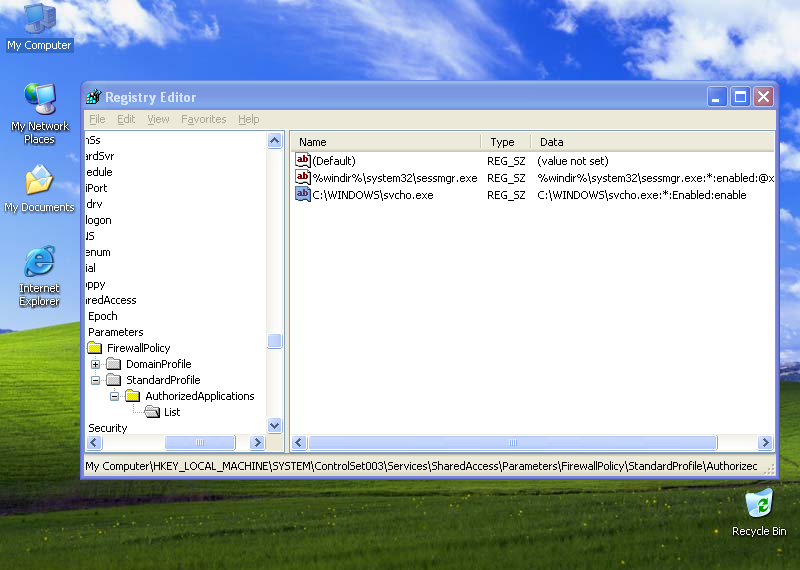This screenshot has height=570, width=800.
Task: Click the '(Default)' value name
Action: [x=334, y=161]
